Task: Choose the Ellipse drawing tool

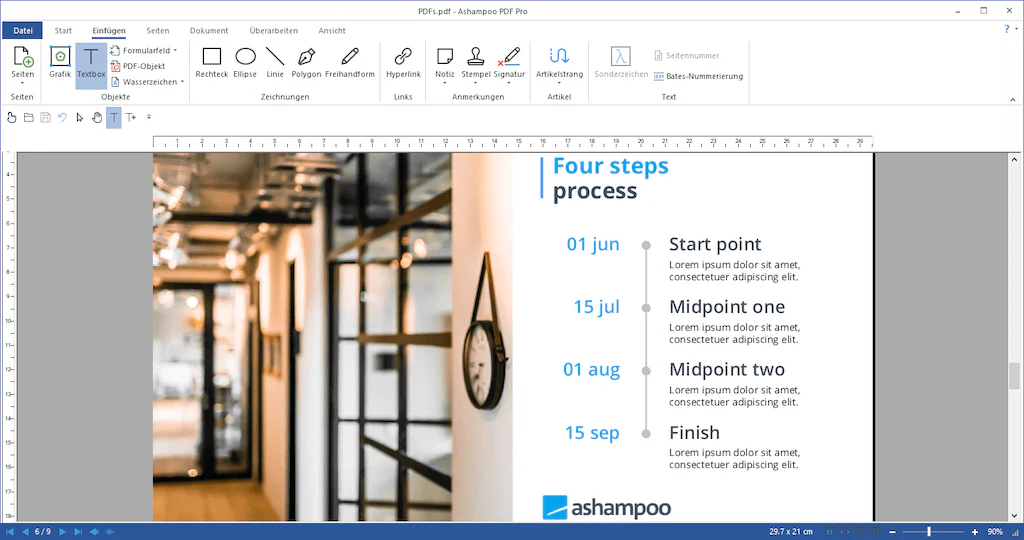Action: 245,63
